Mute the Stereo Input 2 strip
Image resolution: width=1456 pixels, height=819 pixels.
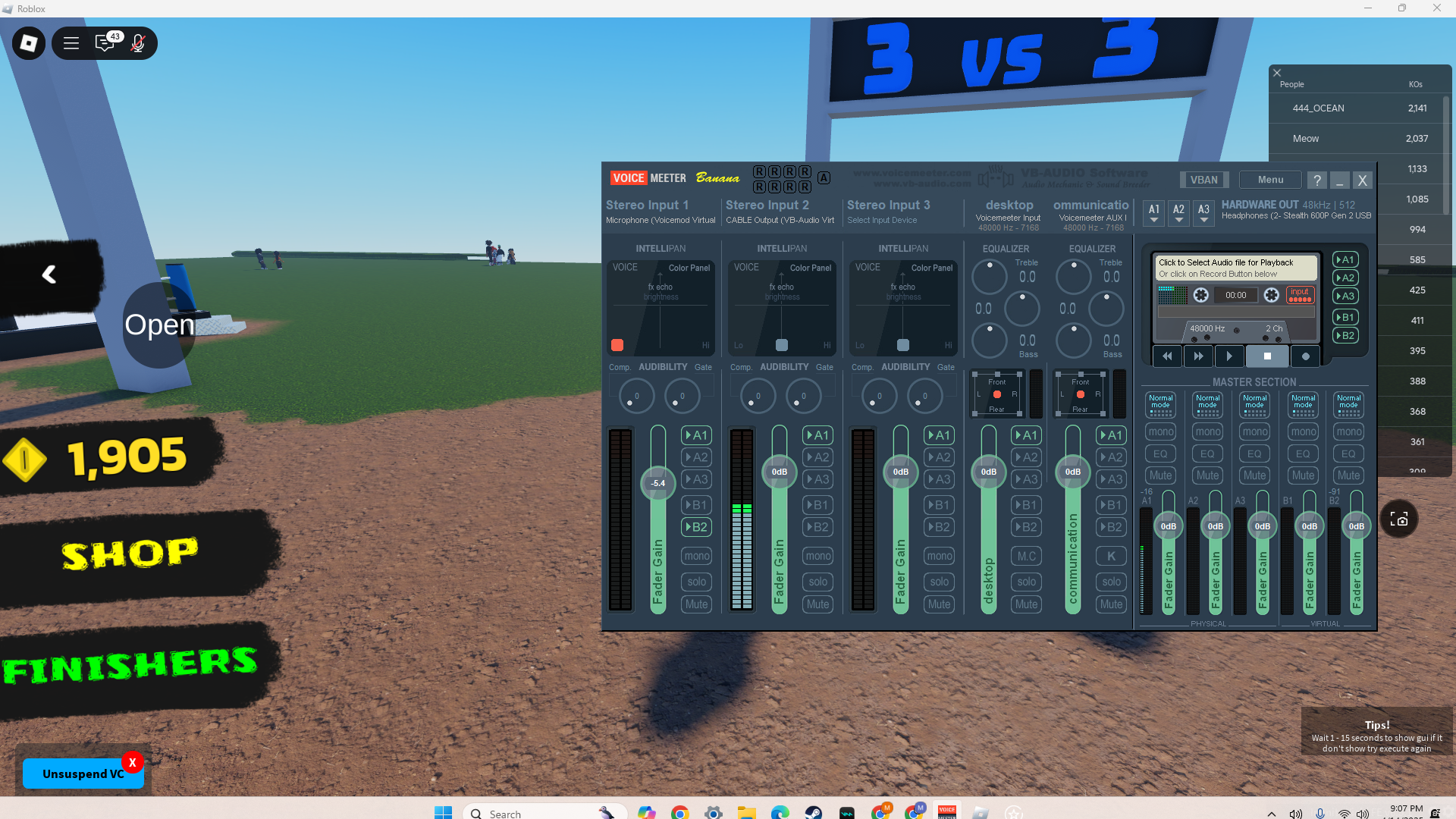[x=817, y=604]
